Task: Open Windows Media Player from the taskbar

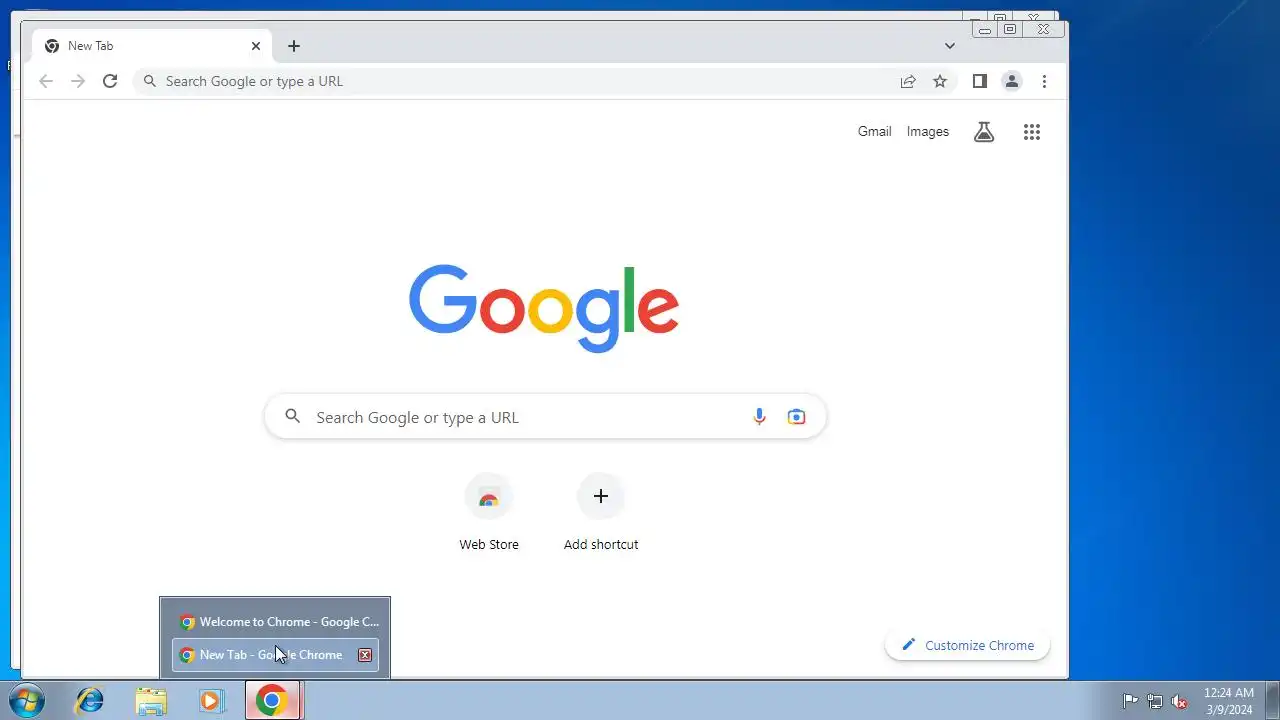Action: click(211, 700)
